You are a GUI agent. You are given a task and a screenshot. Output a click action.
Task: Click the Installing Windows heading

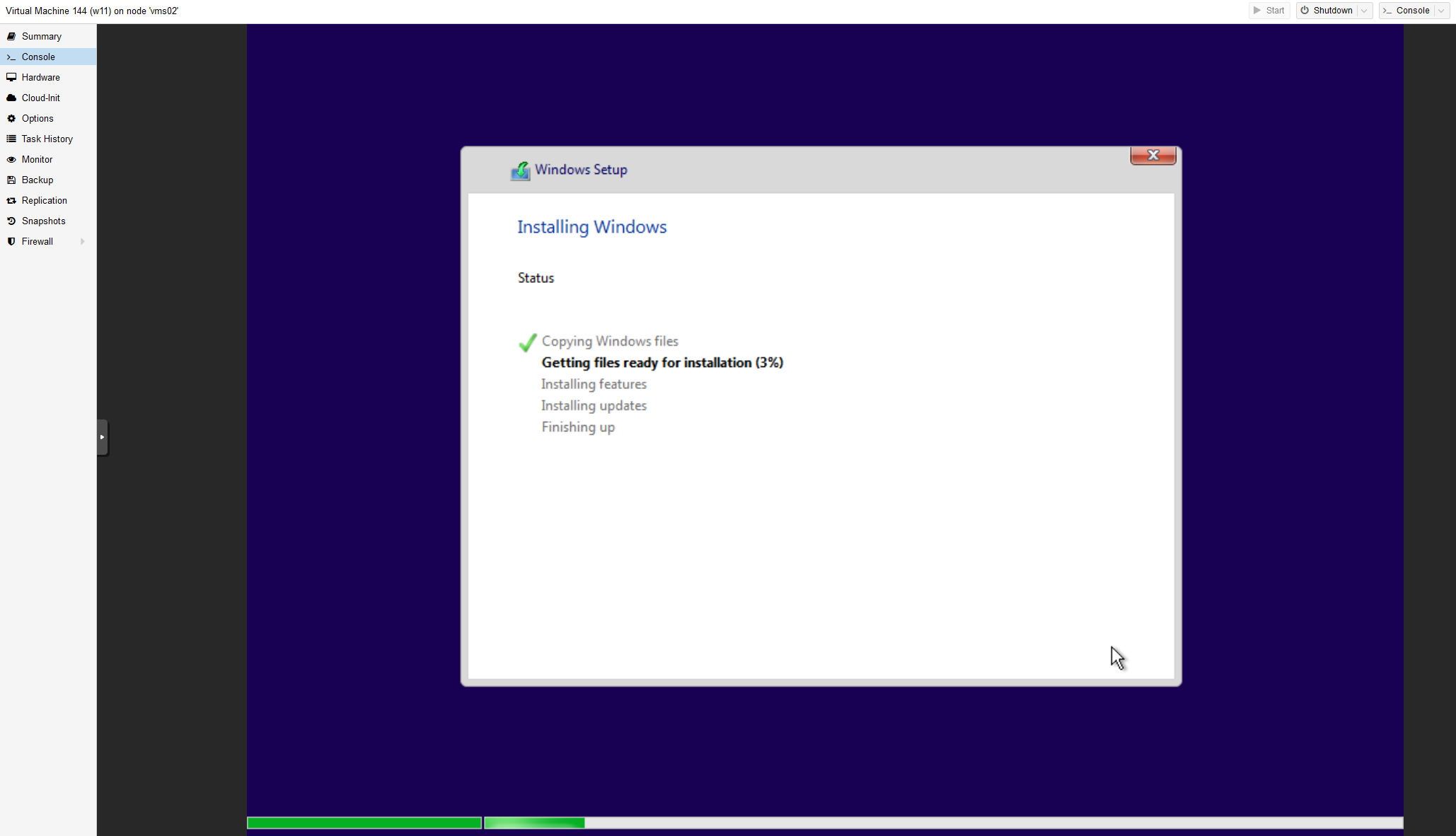coord(592,227)
